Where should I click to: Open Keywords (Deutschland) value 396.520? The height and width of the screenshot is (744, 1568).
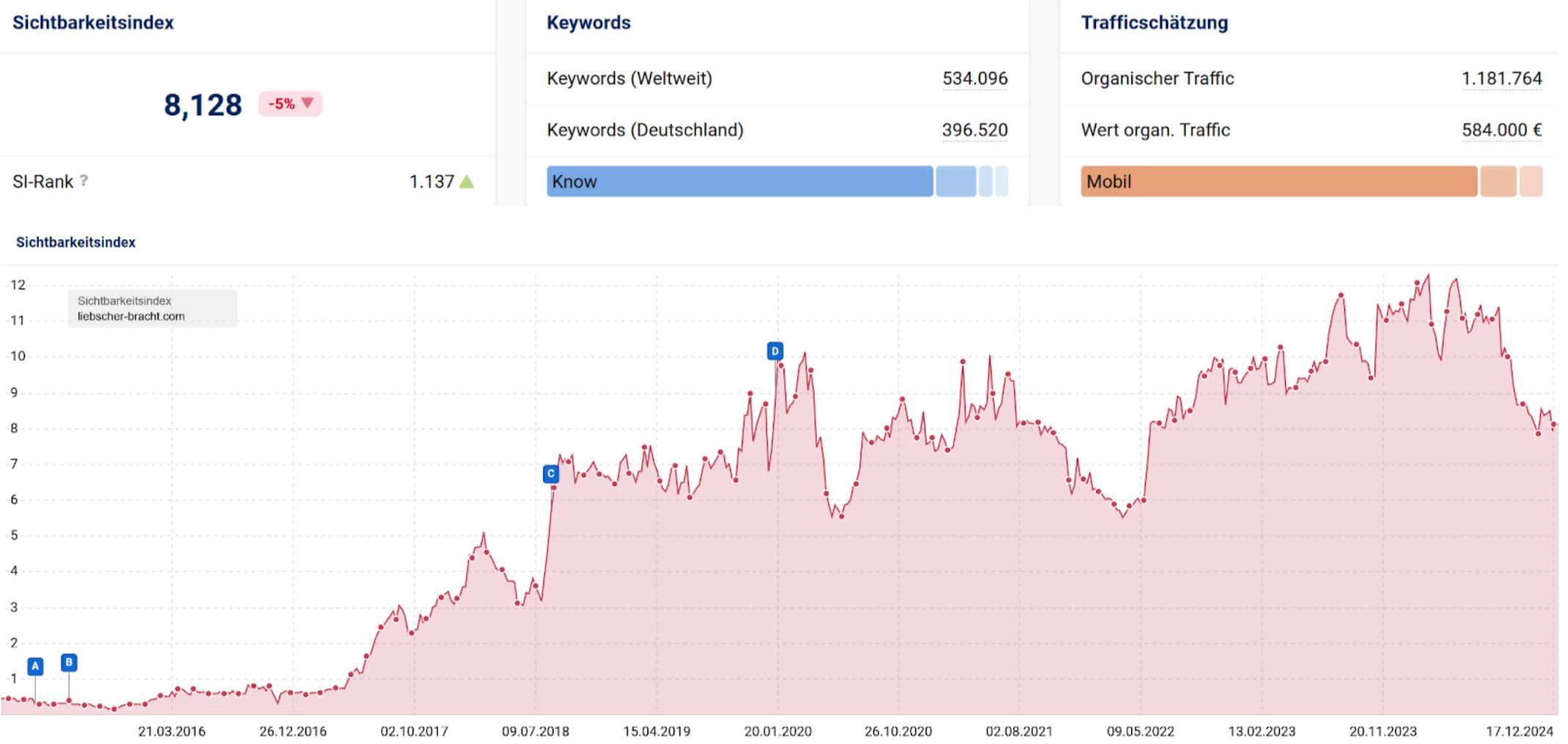pyautogui.click(x=975, y=130)
